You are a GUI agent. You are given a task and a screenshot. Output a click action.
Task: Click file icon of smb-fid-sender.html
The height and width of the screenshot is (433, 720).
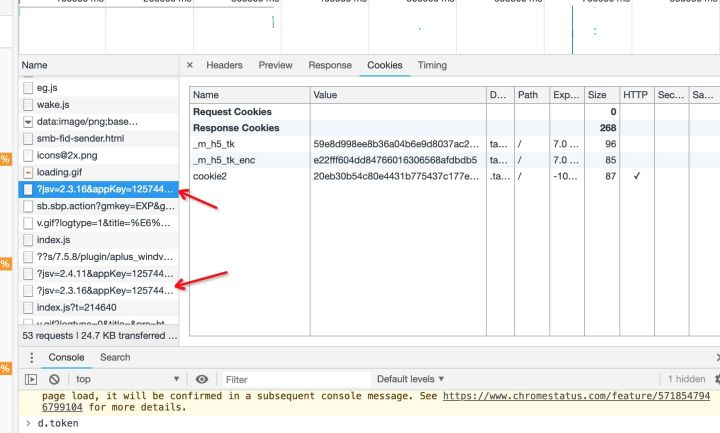28,139
